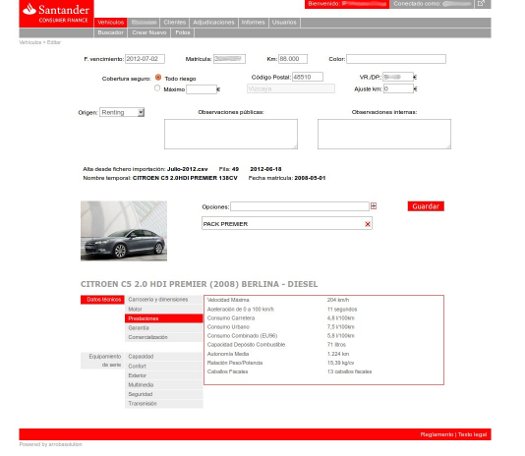Image resolution: width=525 pixels, height=456 pixels.
Task: Select the Motor category
Action: pos(164,309)
